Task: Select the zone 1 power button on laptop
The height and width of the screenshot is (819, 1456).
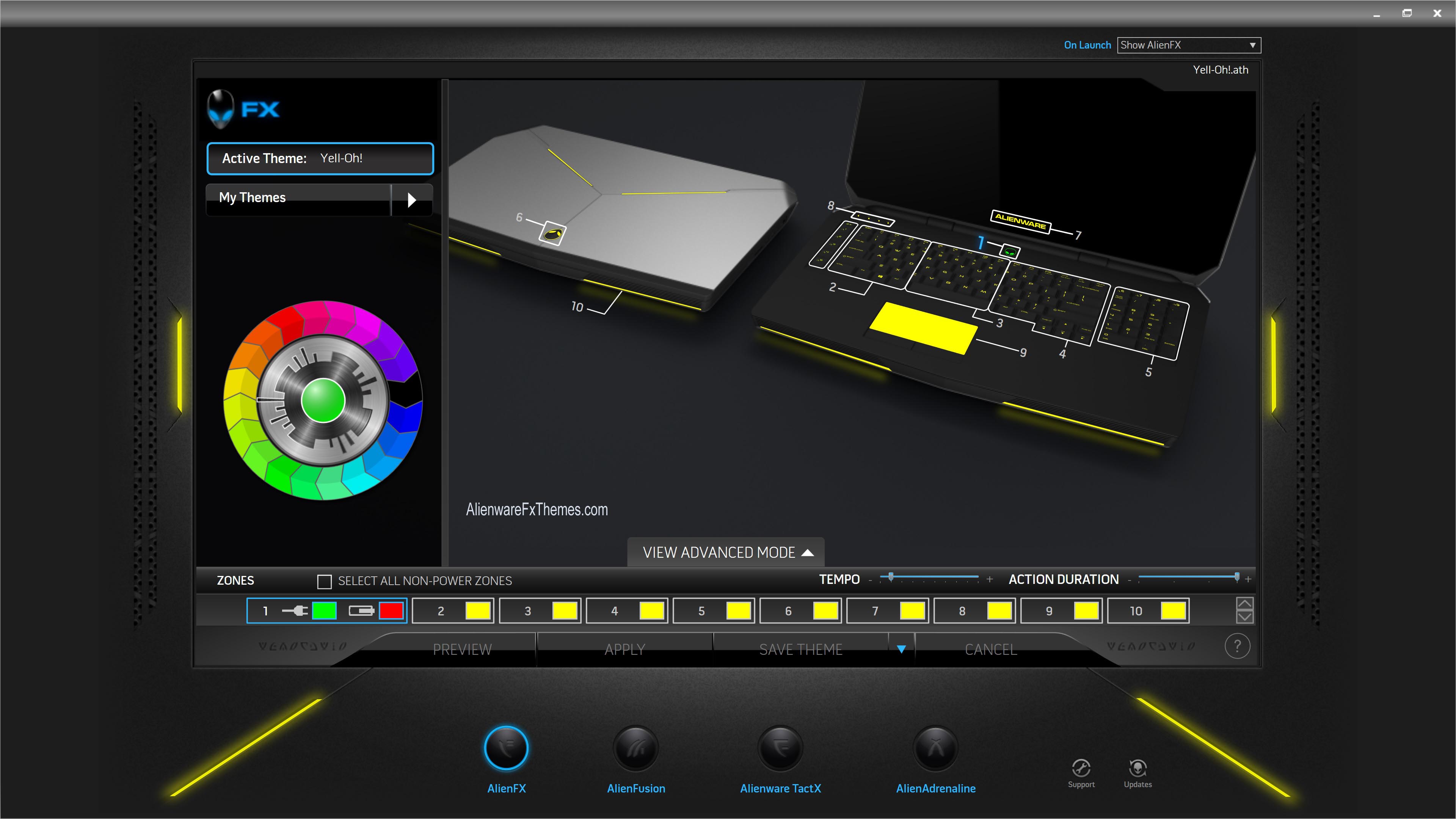Action: tap(1009, 251)
